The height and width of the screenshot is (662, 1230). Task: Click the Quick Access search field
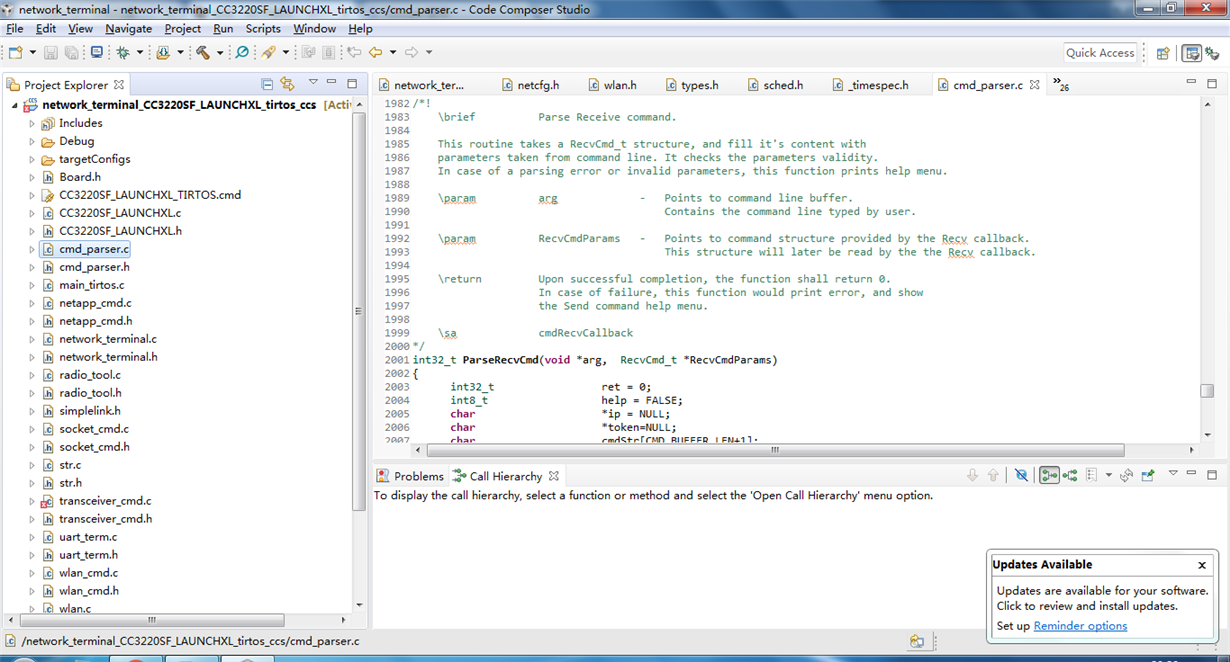(x=1100, y=53)
